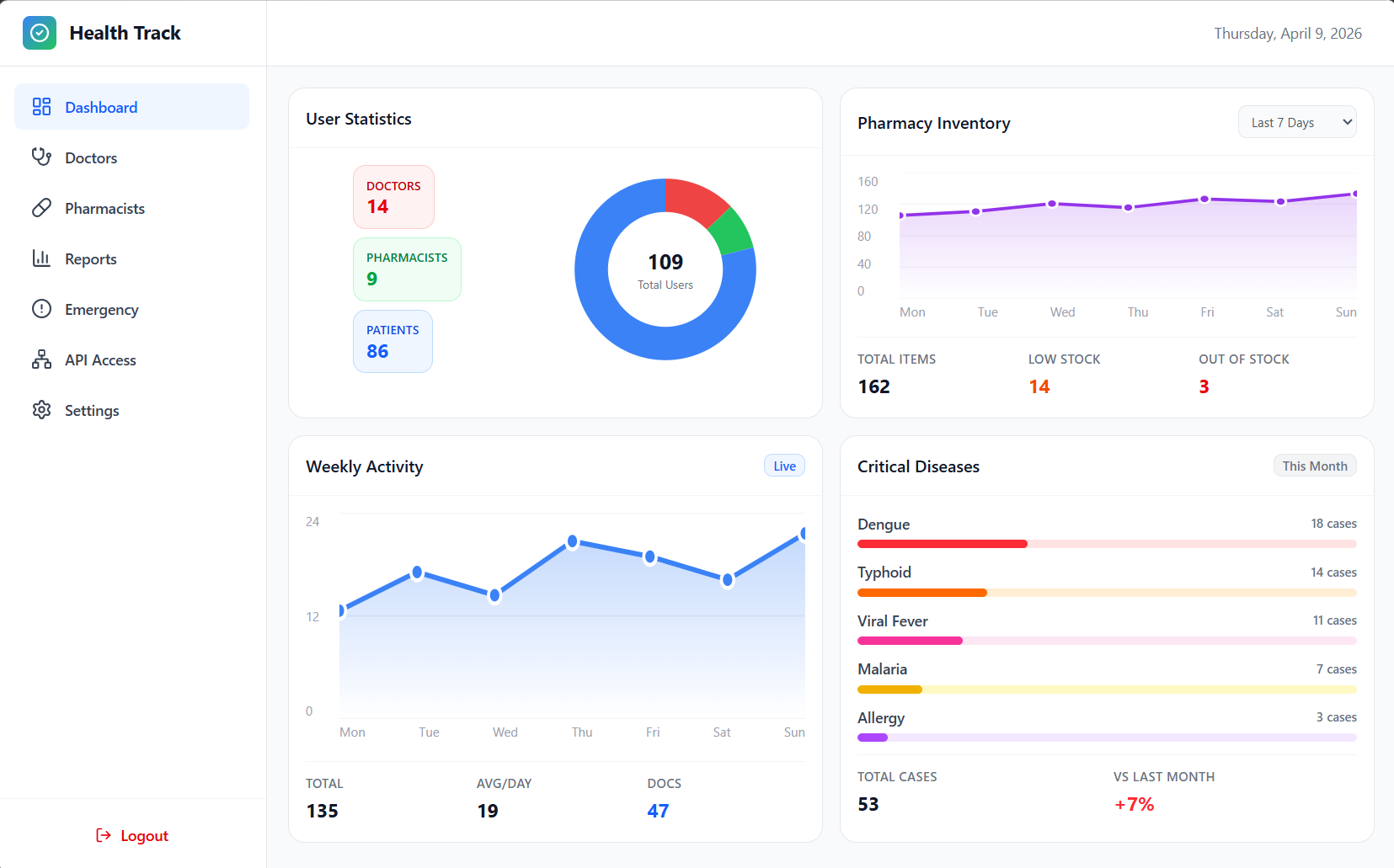
Task: Select the Doctors count card
Action: click(393, 197)
